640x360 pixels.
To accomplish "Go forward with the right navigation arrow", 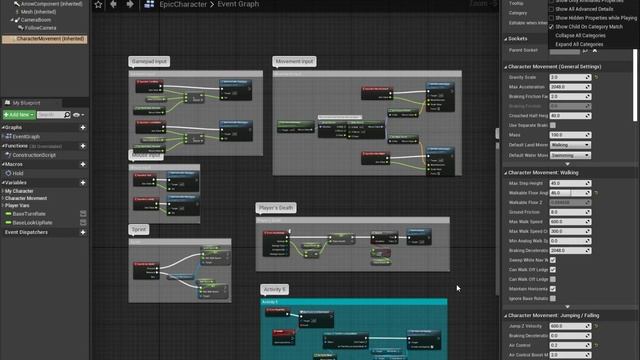I will coord(130,4).
